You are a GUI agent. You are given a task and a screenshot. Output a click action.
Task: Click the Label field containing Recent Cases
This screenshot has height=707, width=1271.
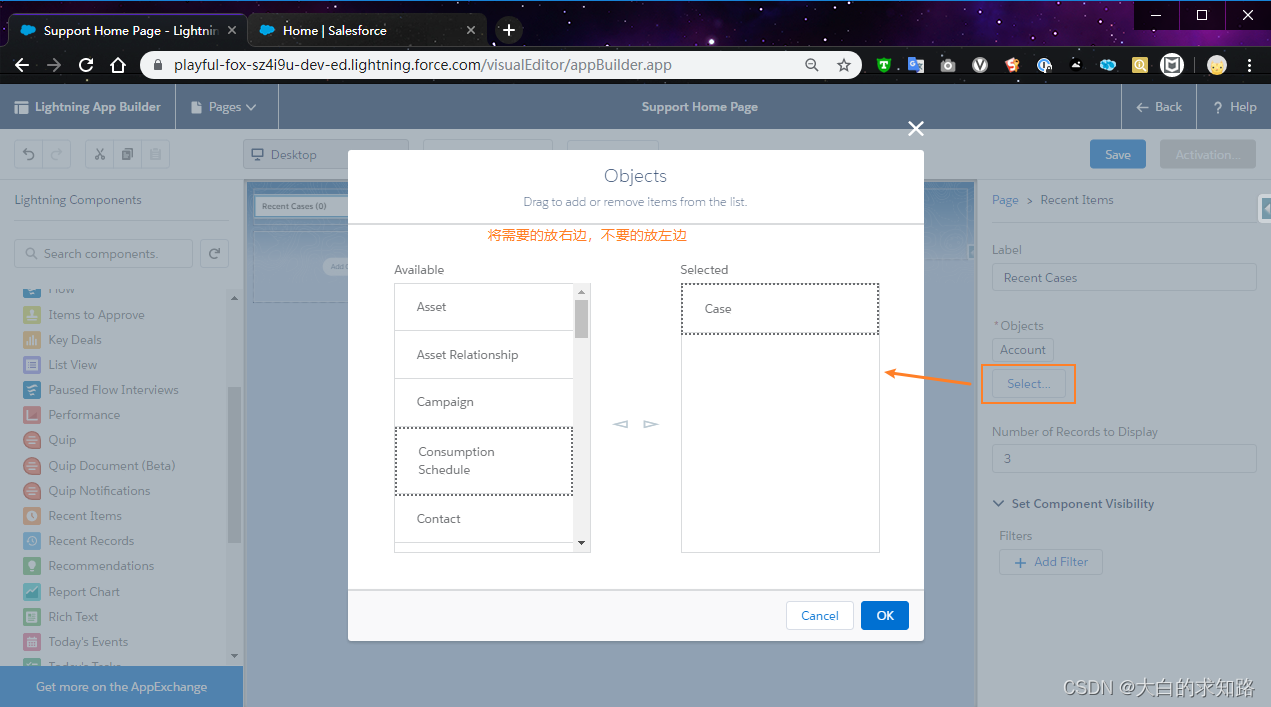[x=1124, y=277]
